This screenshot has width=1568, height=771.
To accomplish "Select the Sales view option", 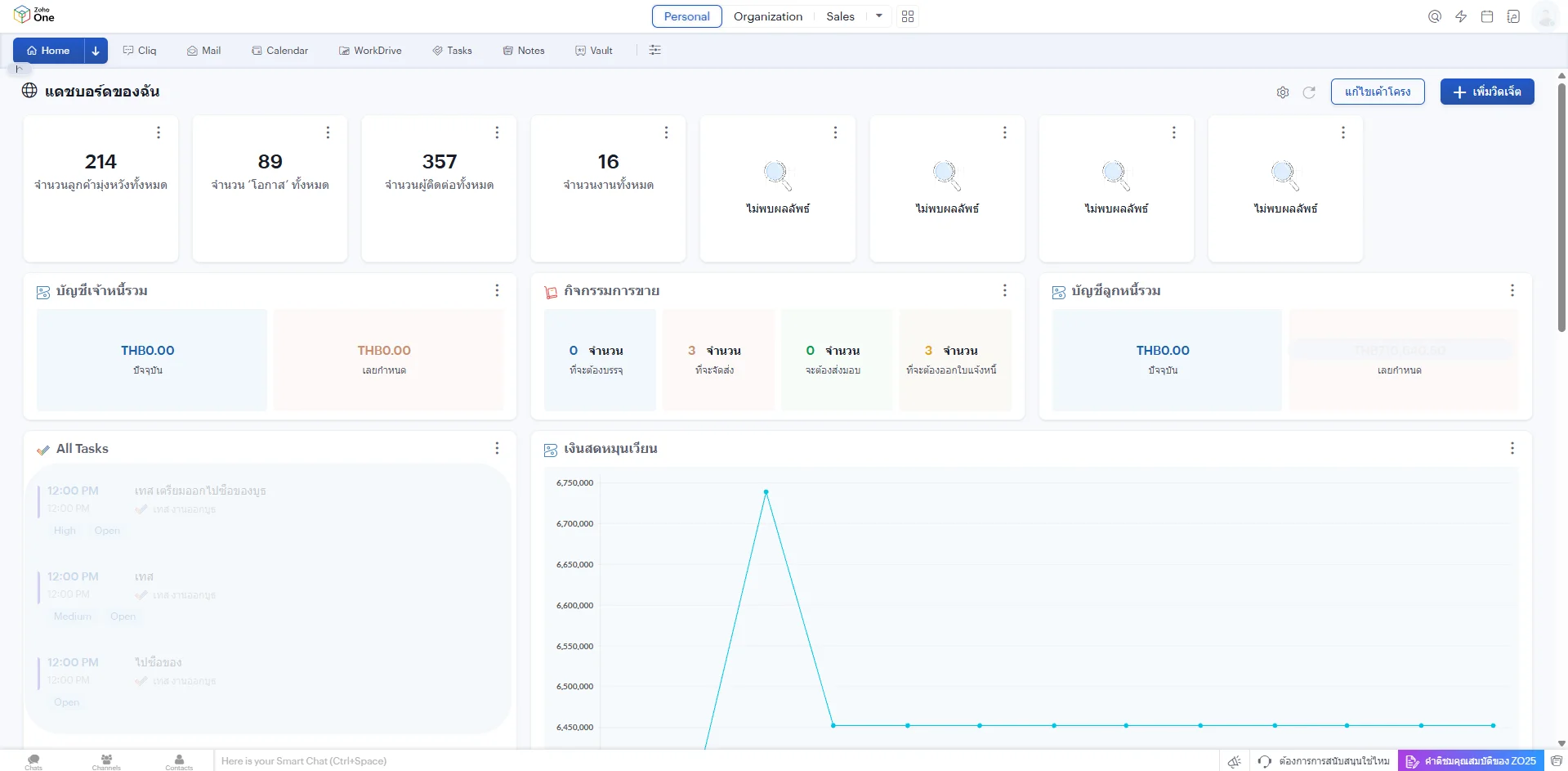I will click(840, 16).
